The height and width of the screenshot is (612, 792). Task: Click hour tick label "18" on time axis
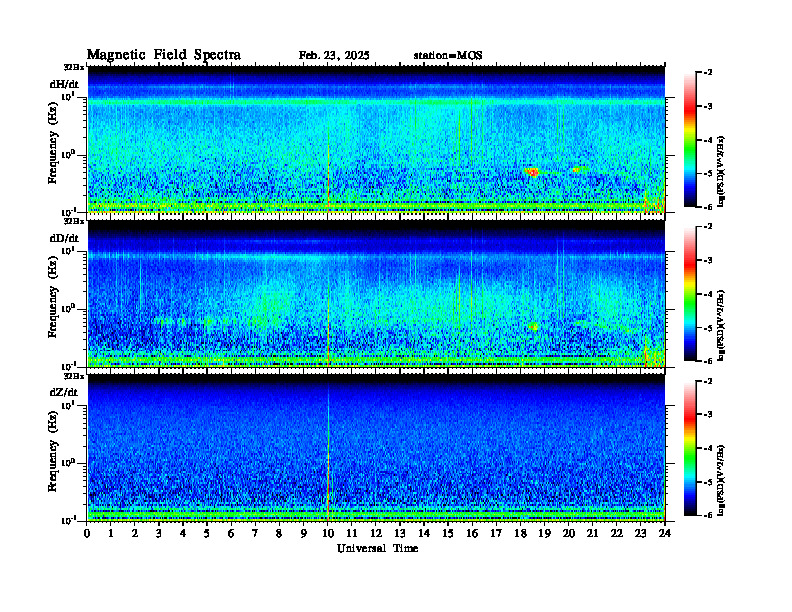pyautogui.click(x=520, y=534)
